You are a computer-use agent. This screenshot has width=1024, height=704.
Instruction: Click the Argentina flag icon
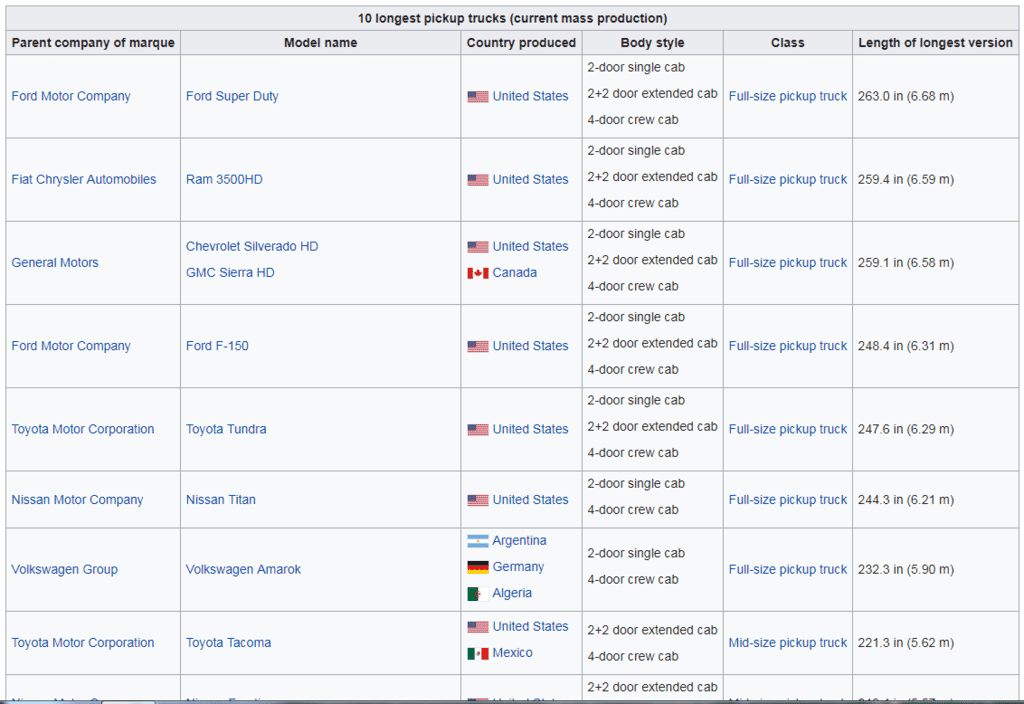click(477, 541)
